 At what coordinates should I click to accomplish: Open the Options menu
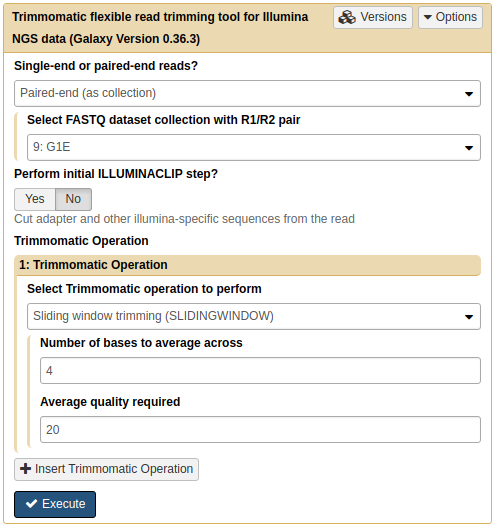pos(450,17)
